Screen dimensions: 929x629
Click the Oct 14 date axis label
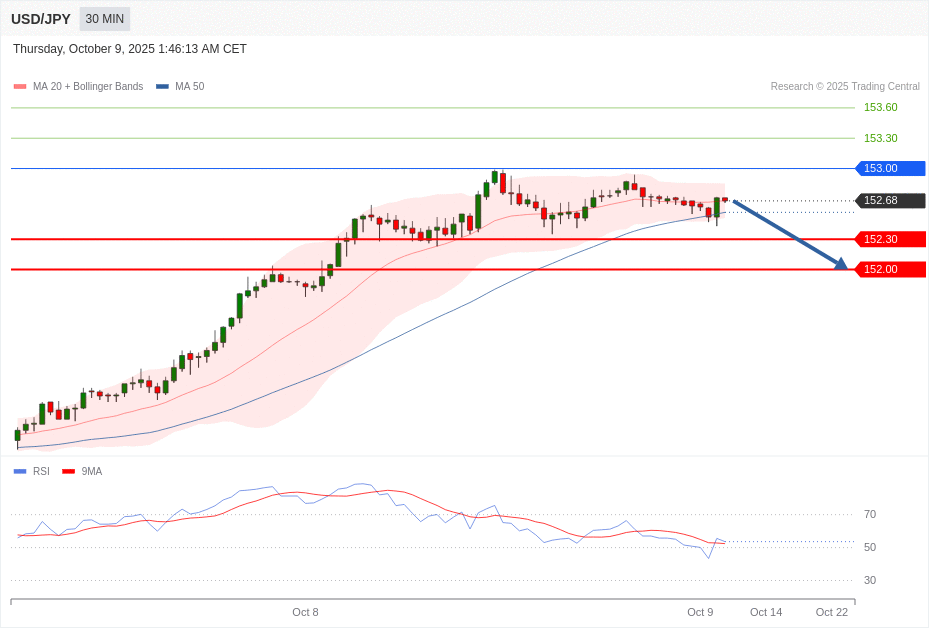[766, 612]
